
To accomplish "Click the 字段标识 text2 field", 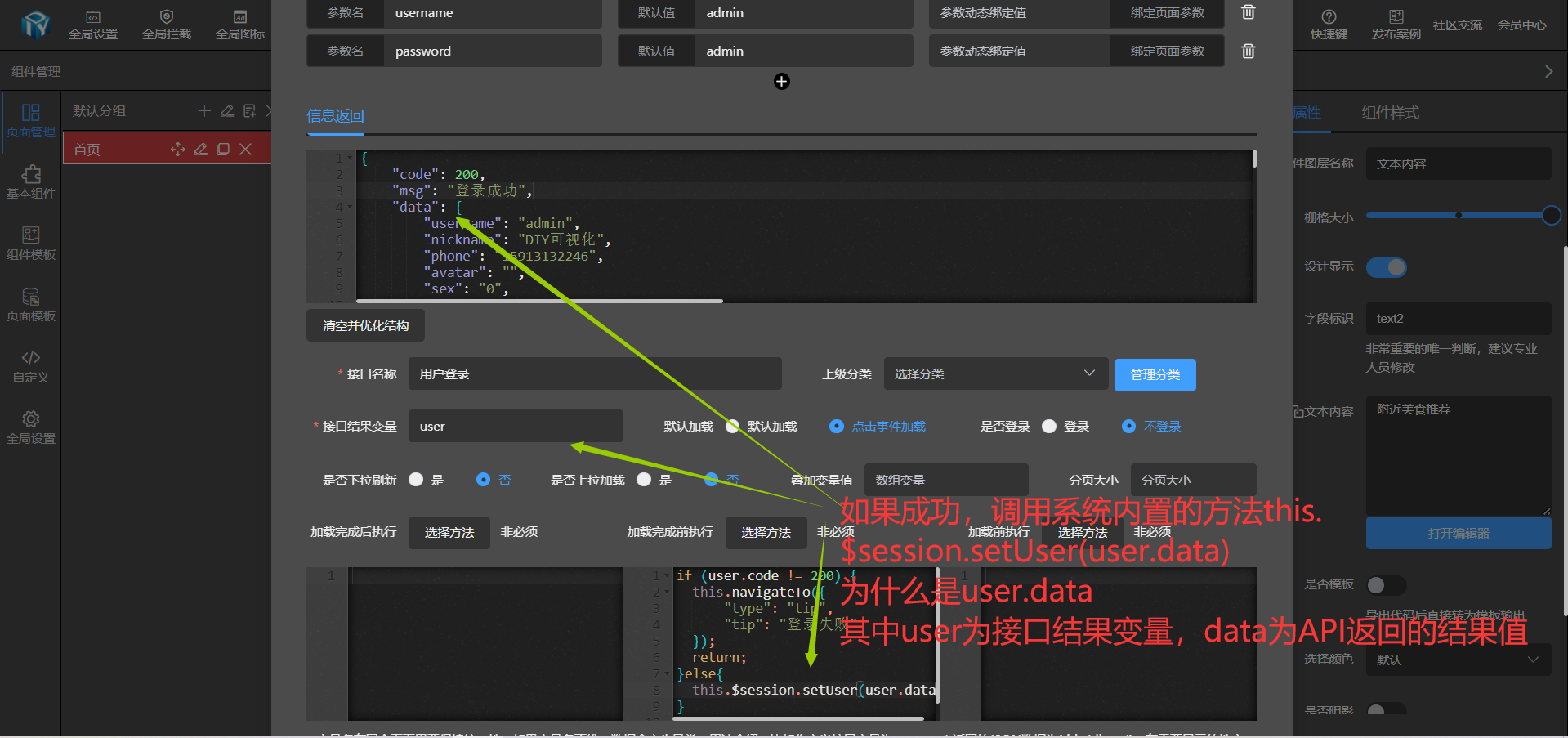I will click(1459, 319).
